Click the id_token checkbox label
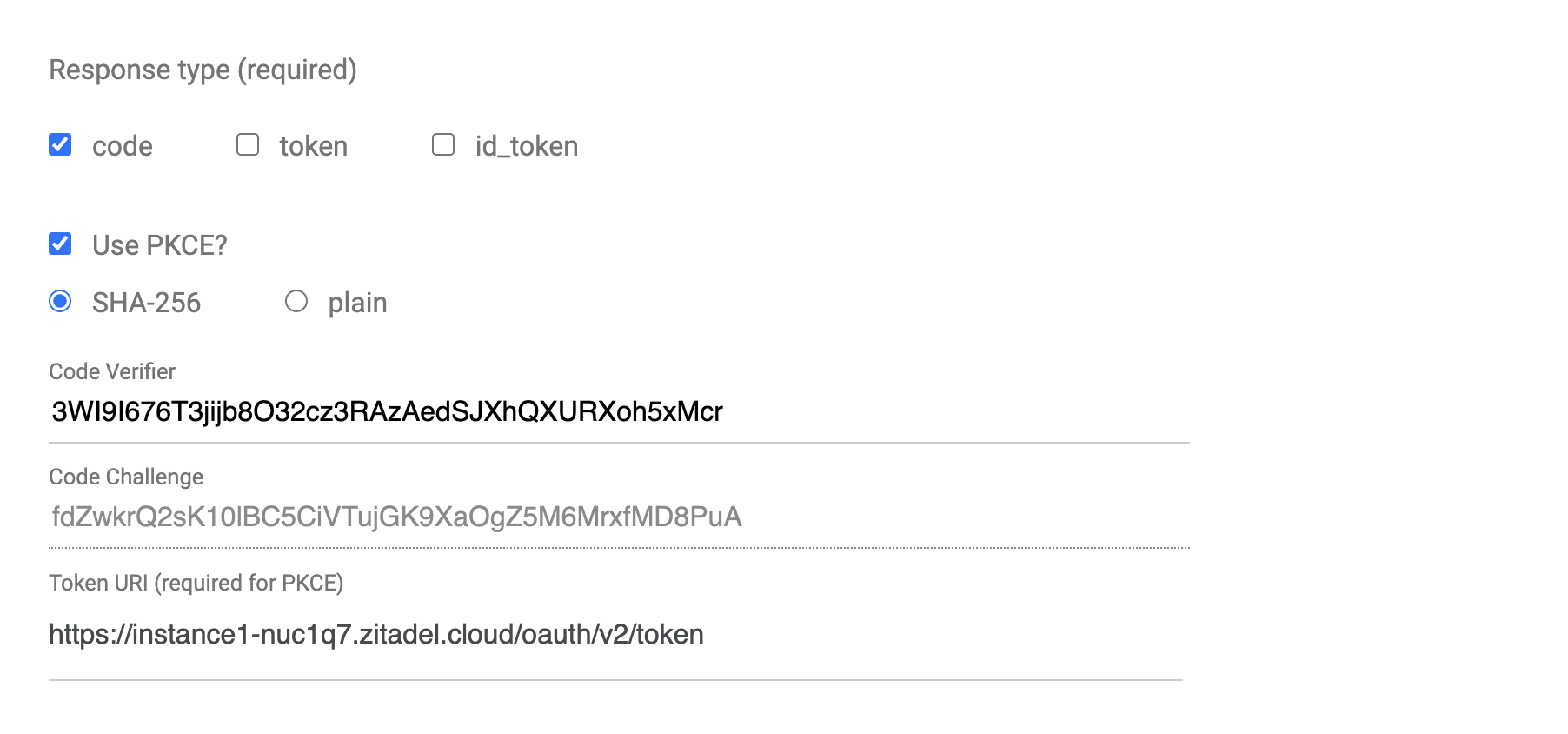This screenshot has width=1568, height=734. [525, 145]
